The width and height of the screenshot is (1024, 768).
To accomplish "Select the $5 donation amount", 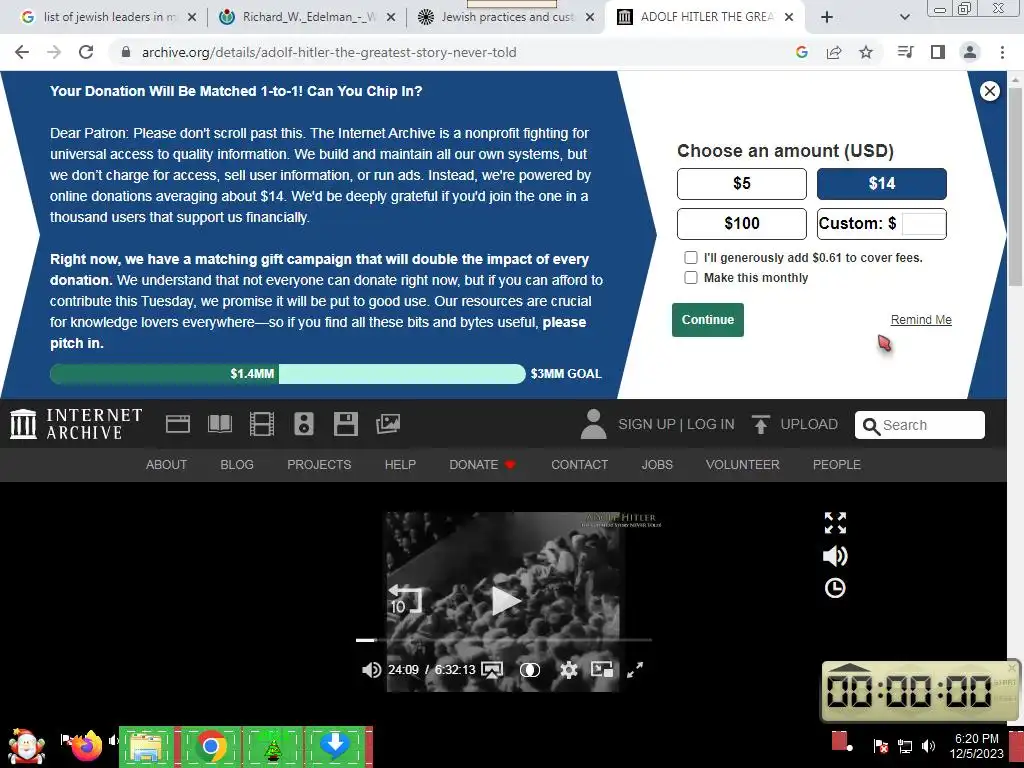I will tap(741, 184).
